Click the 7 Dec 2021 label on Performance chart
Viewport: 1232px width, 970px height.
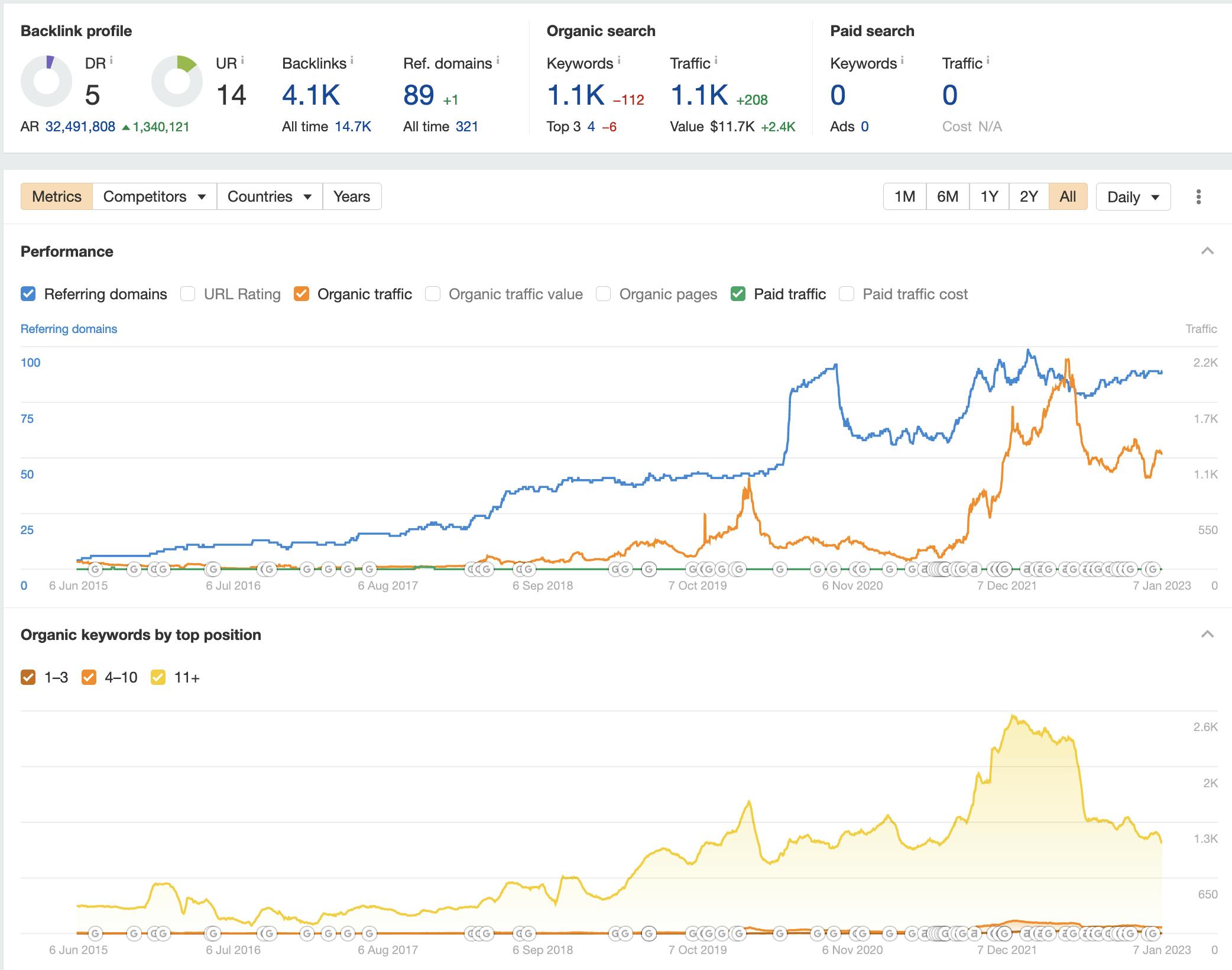(1007, 586)
